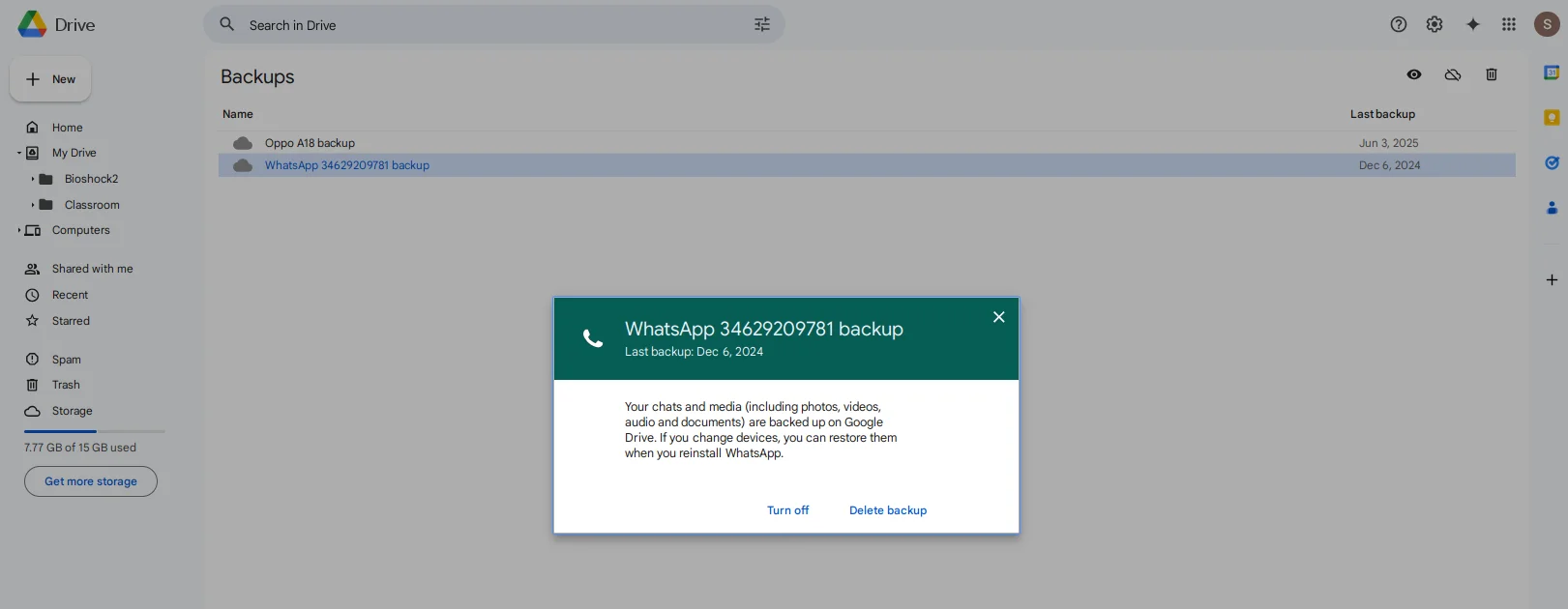Expand the Bioshock2 folder arrow

(x=32, y=179)
